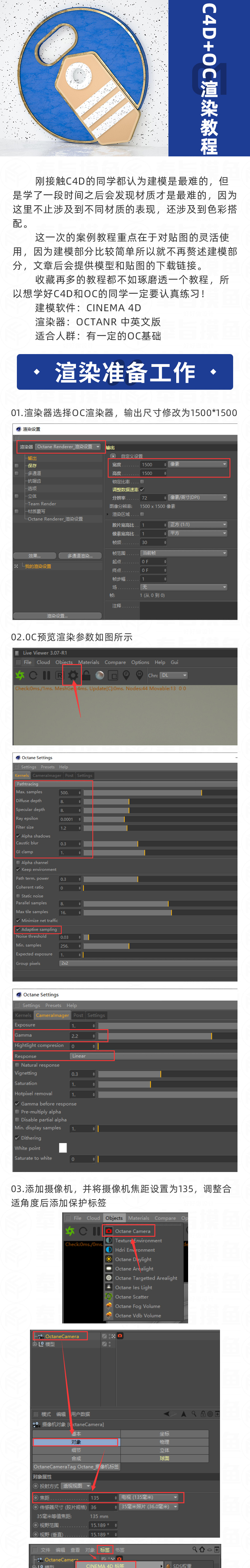
Task: Click the render region square icon in Live Viewer toolbar
Action: pyautogui.click(x=113, y=675)
